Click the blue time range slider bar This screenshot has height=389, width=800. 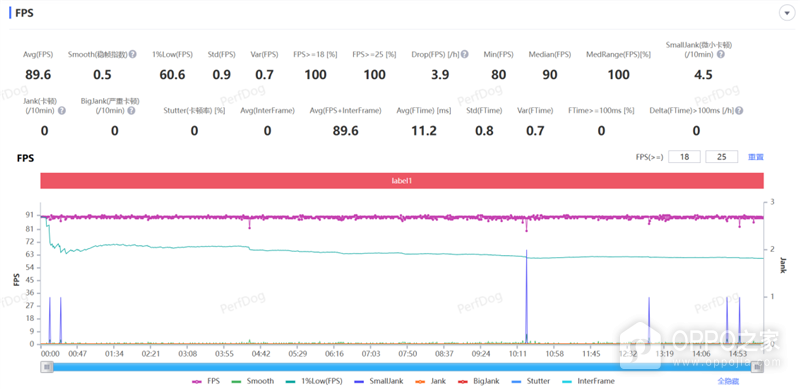pyautogui.click(x=403, y=366)
